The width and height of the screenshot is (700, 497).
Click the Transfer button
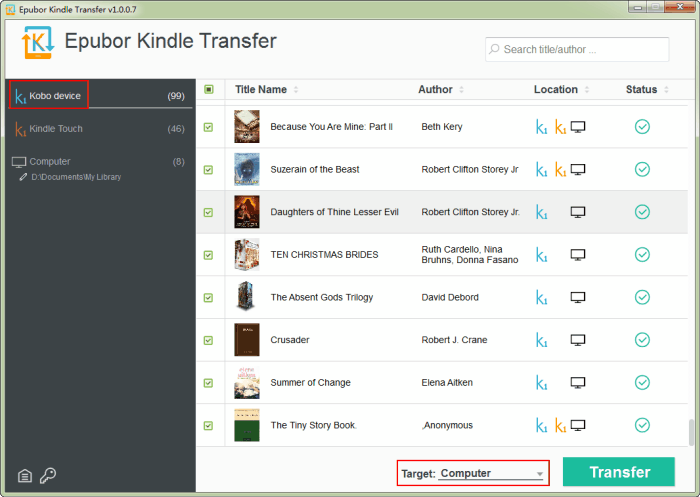pos(618,472)
